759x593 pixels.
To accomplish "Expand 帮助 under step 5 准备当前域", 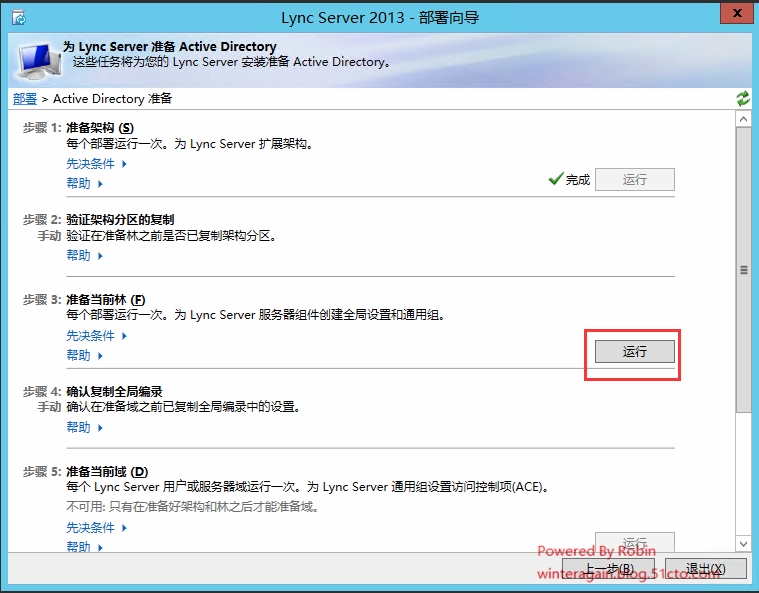I will pyautogui.click(x=84, y=547).
